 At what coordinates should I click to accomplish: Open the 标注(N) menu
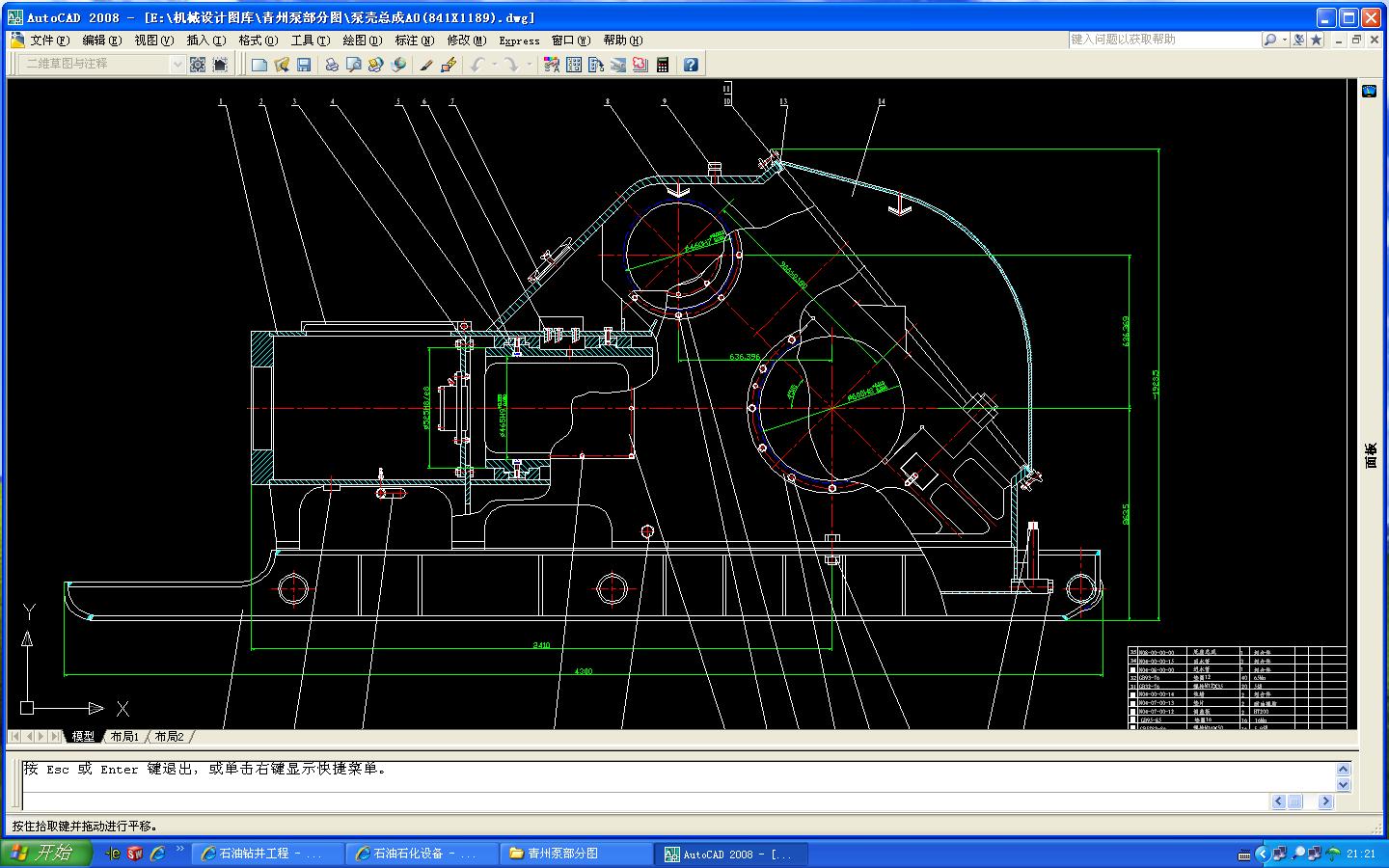(x=414, y=41)
